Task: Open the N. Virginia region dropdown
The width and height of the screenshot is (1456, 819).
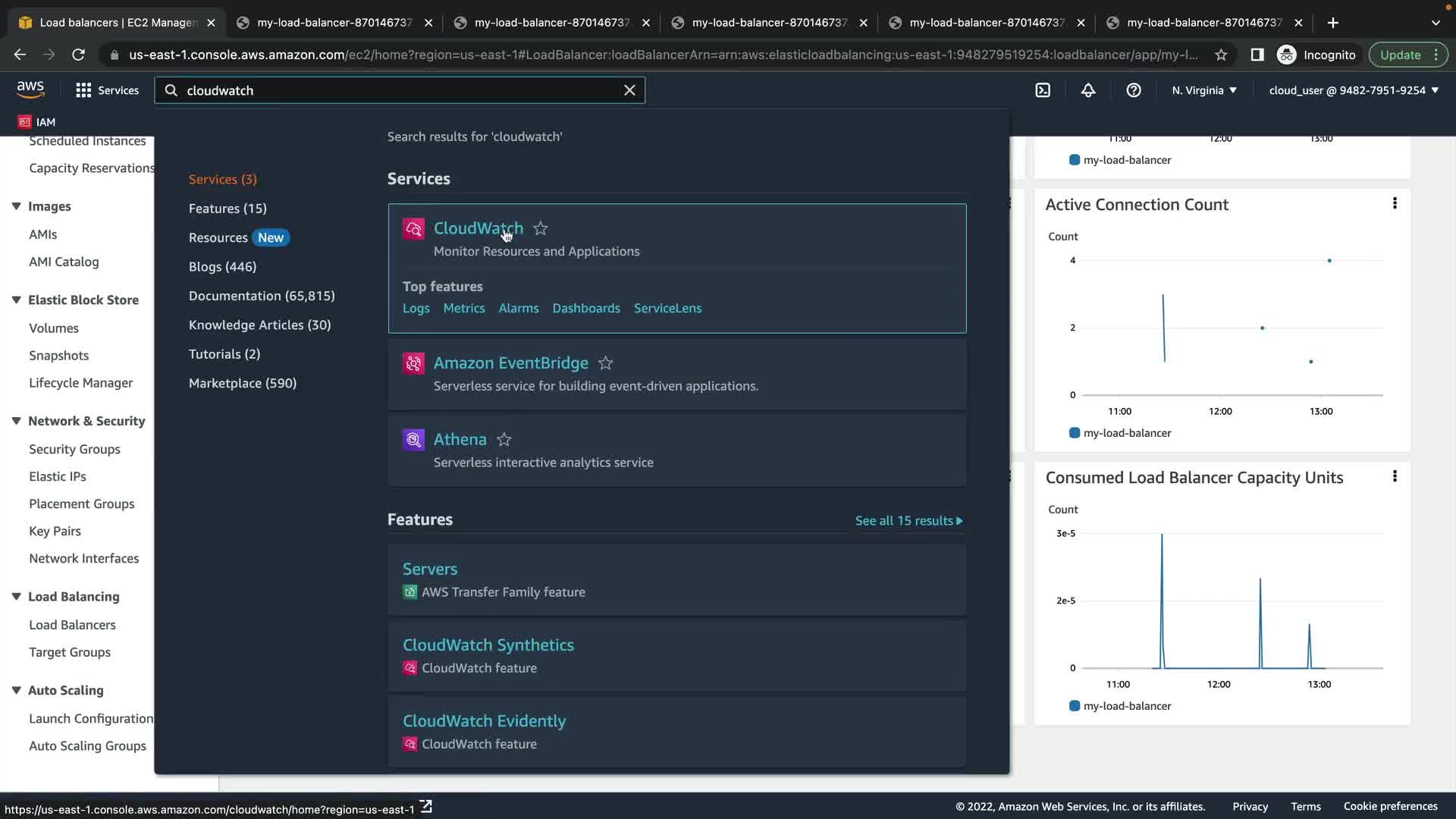Action: tap(1203, 90)
